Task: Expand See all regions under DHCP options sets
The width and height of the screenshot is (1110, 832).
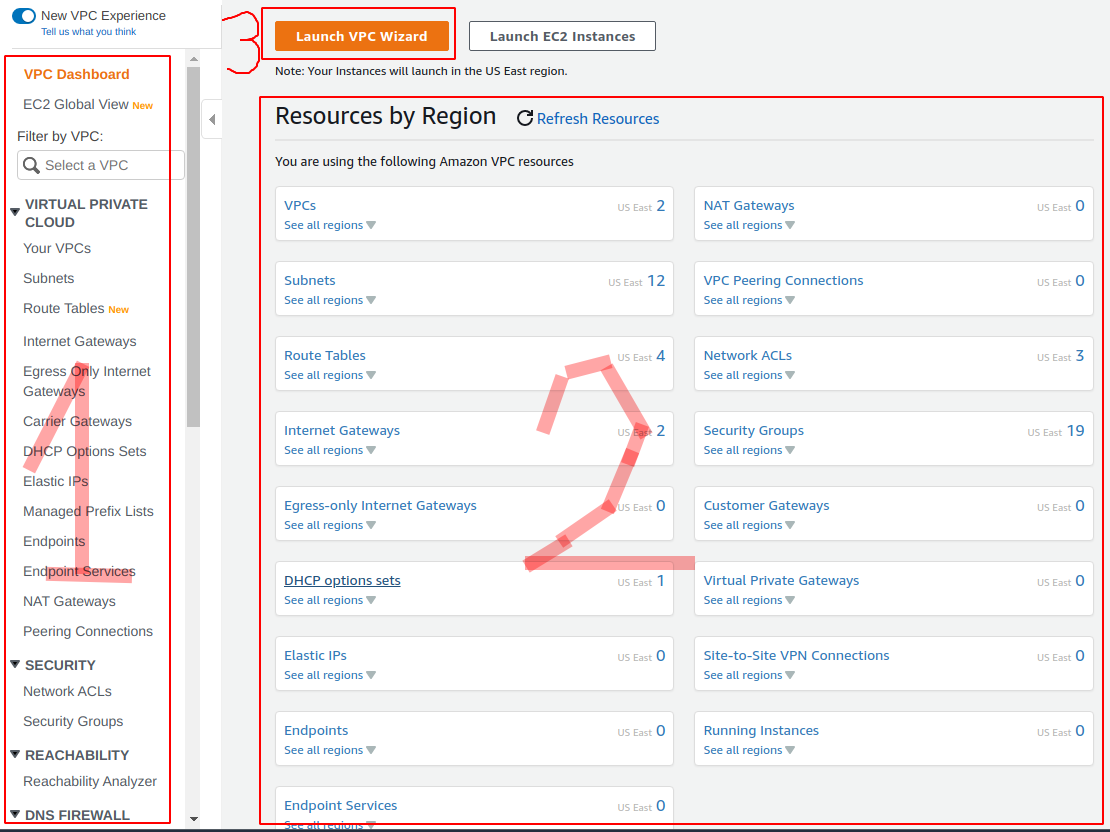Action: (330, 600)
